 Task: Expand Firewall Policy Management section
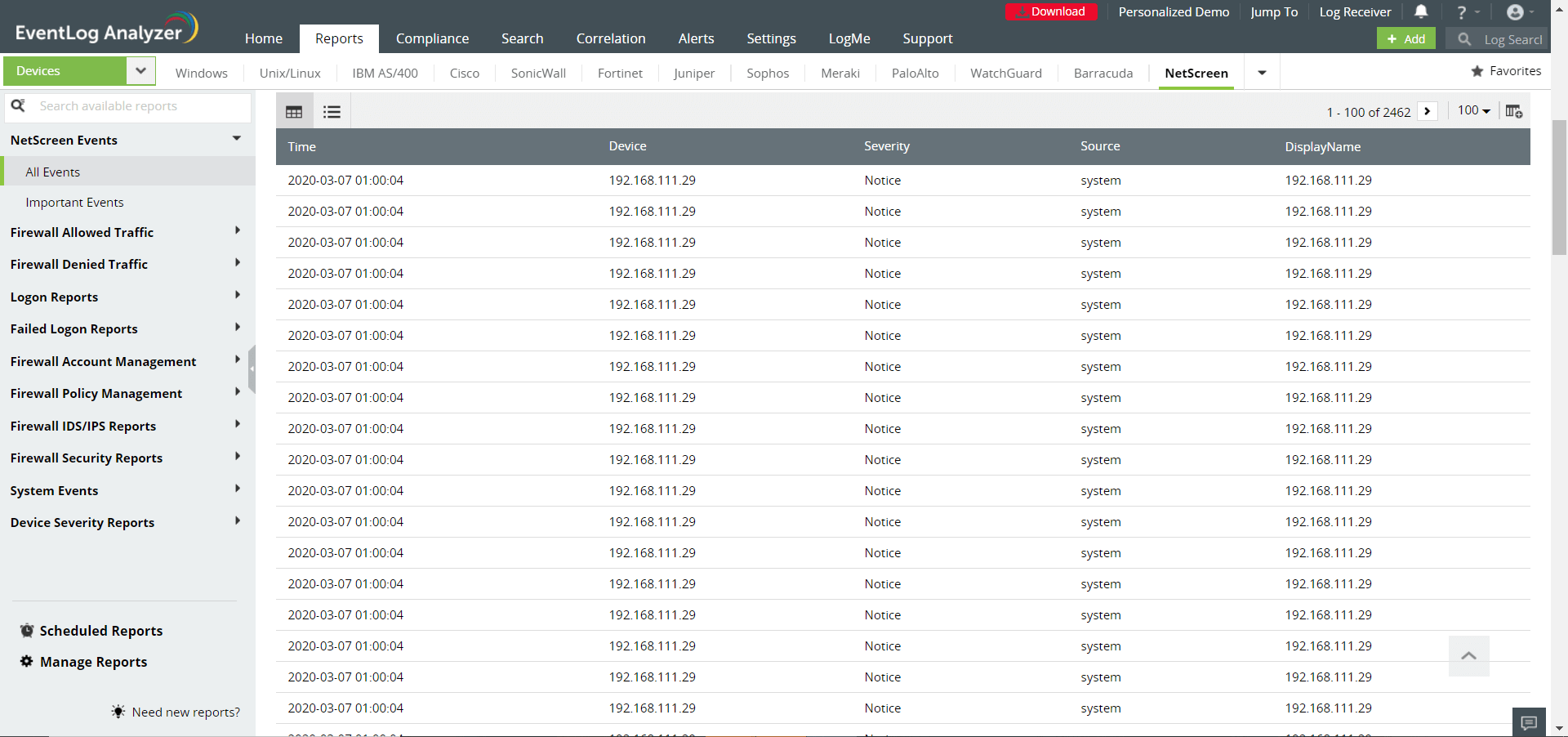[x=238, y=392]
